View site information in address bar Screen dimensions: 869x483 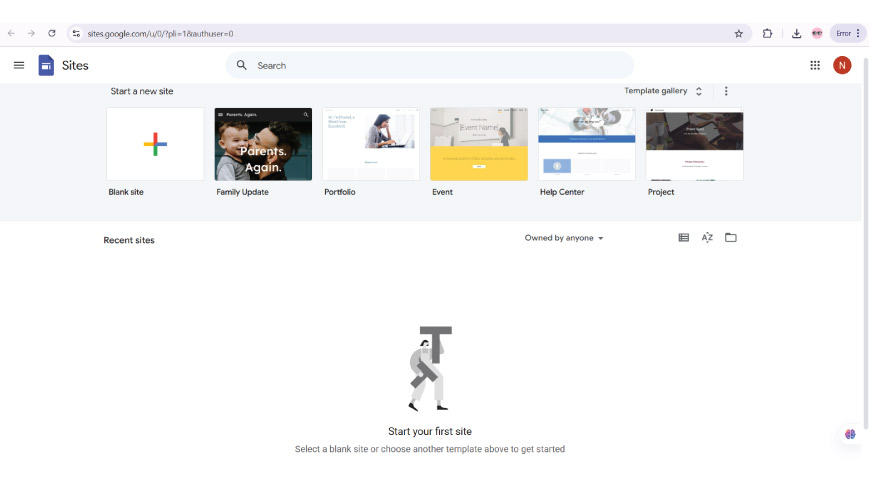76,33
